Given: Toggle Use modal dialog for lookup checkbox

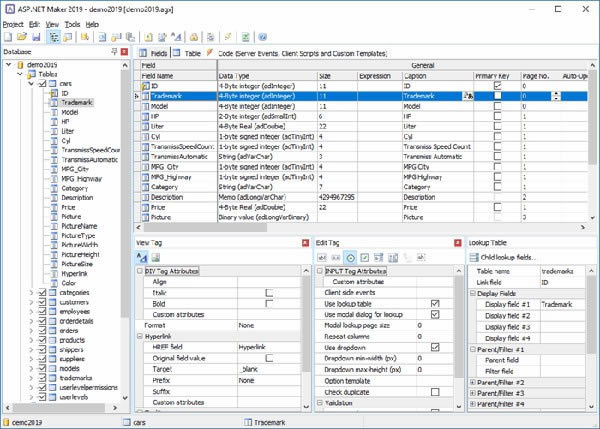Looking at the screenshot, I should (435, 315).
